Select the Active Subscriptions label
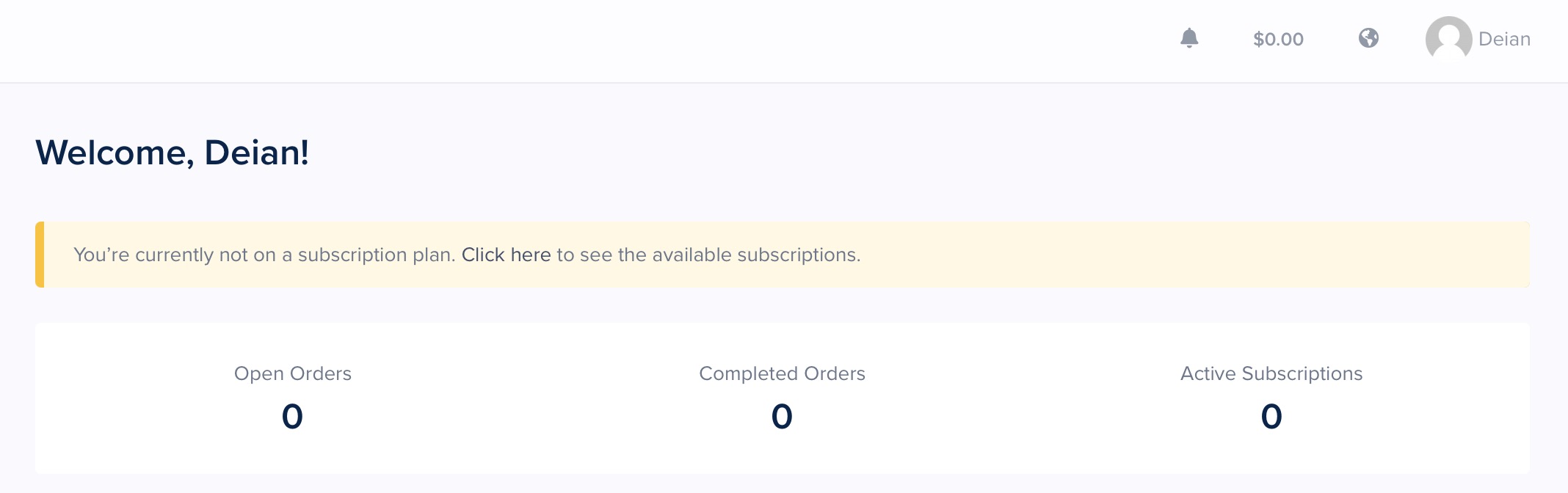Screen dimensions: 1568x493 [x=1271, y=373]
